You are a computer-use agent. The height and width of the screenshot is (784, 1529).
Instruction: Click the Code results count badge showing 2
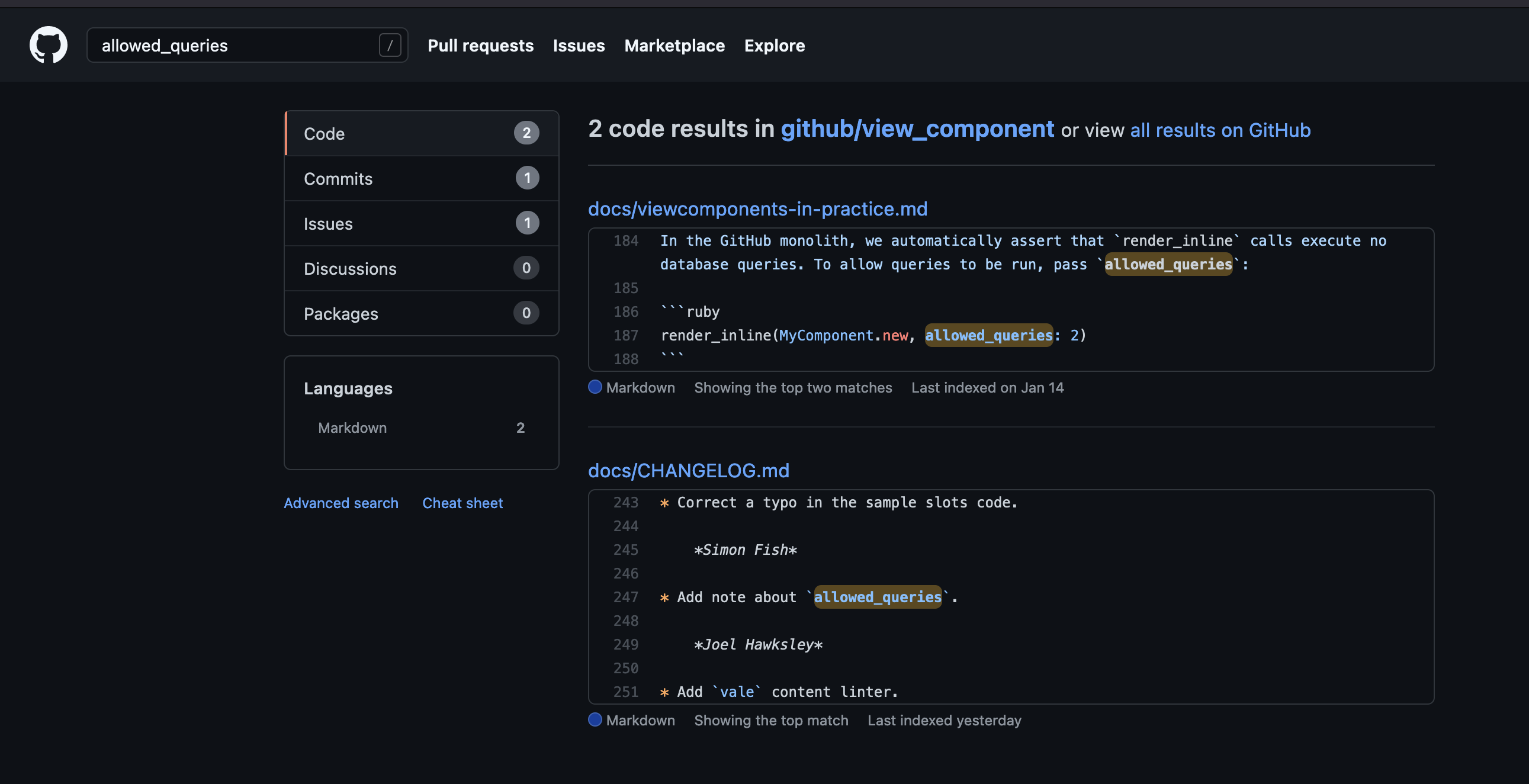coord(526,133)
